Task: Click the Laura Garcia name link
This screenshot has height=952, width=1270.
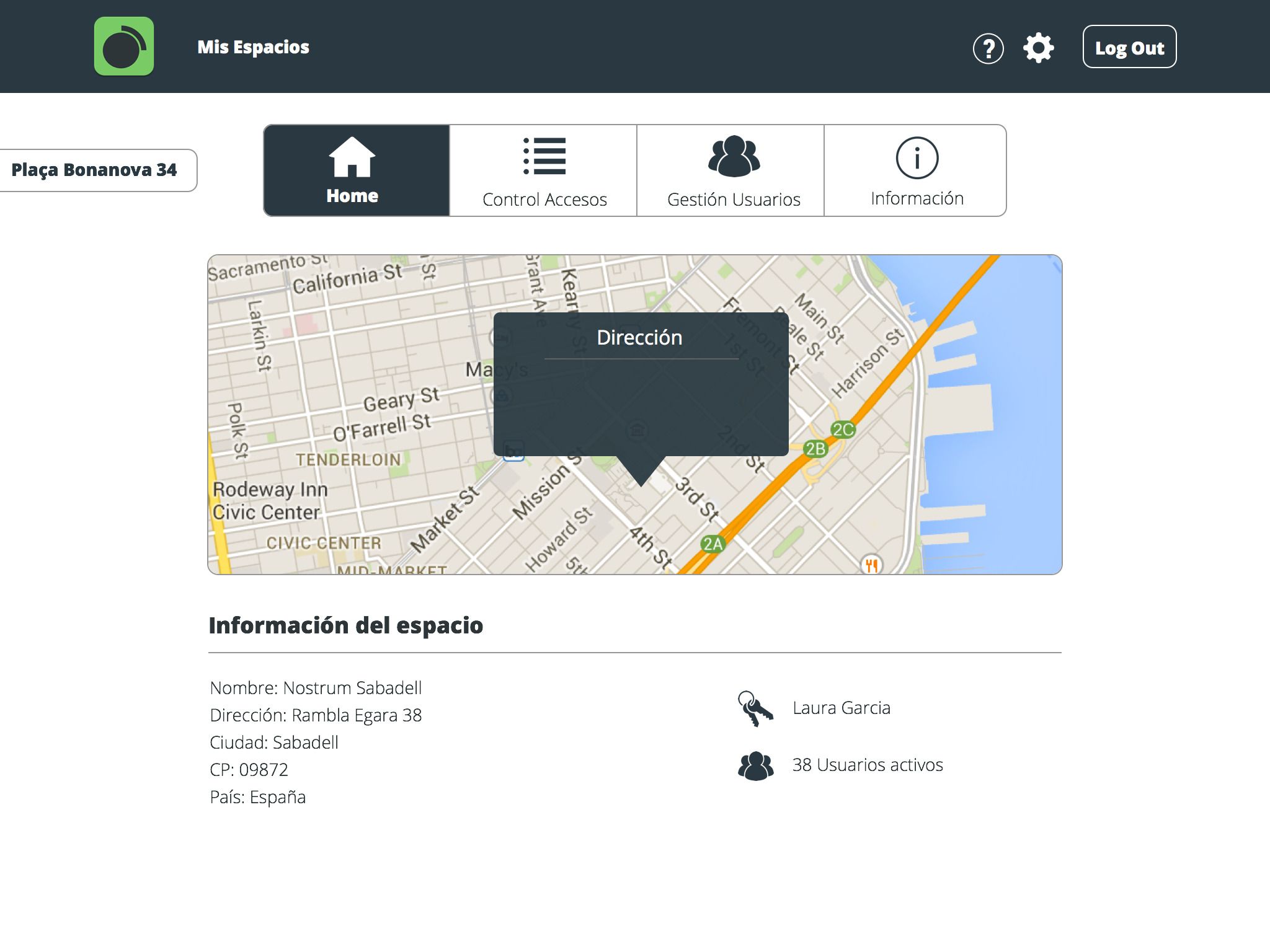Action: 841,708
